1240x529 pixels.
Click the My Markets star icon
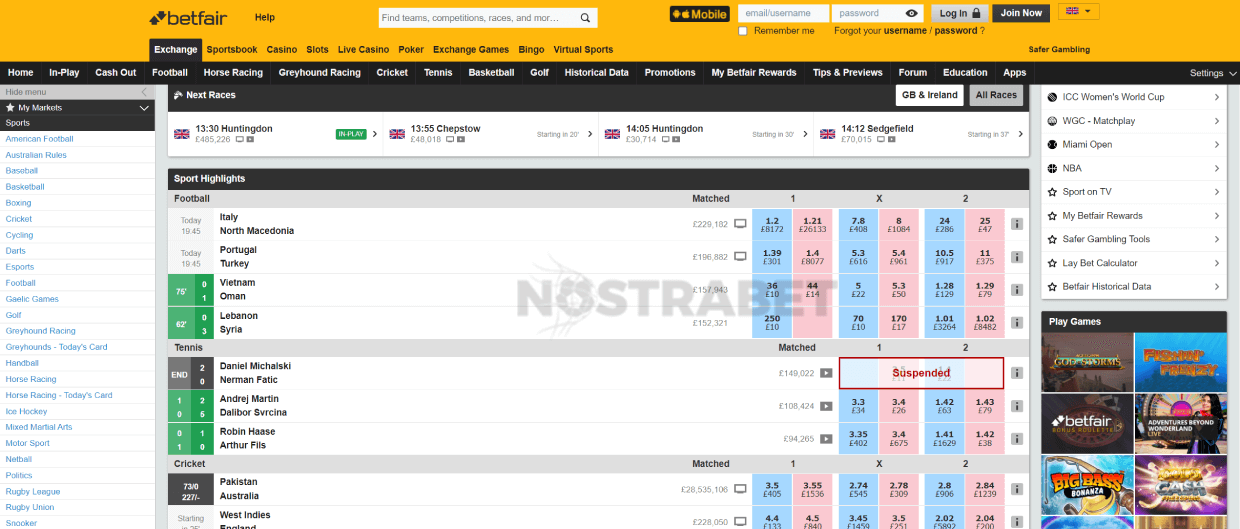tap(10, 107)
